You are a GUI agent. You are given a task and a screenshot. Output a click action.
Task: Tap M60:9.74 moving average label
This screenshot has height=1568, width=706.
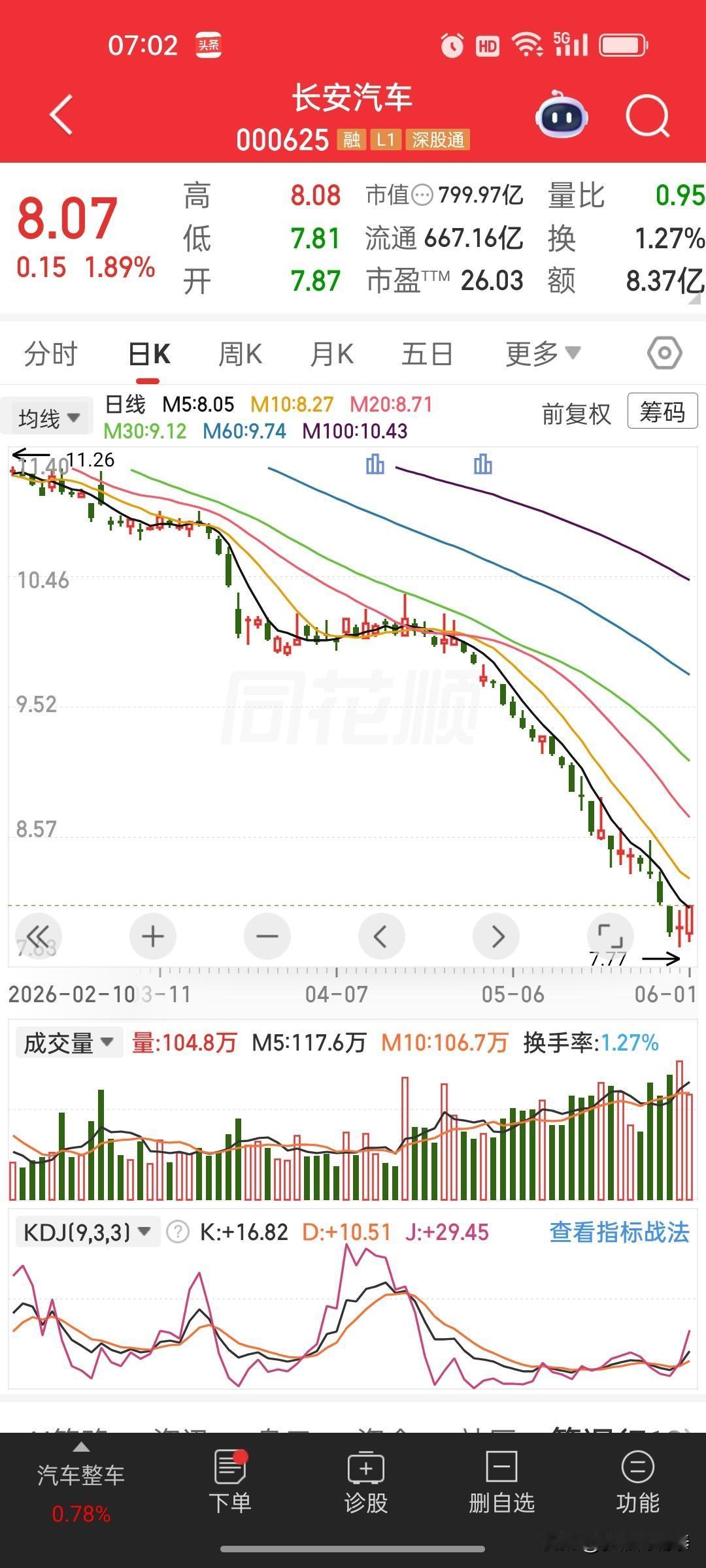click(244, 431)
